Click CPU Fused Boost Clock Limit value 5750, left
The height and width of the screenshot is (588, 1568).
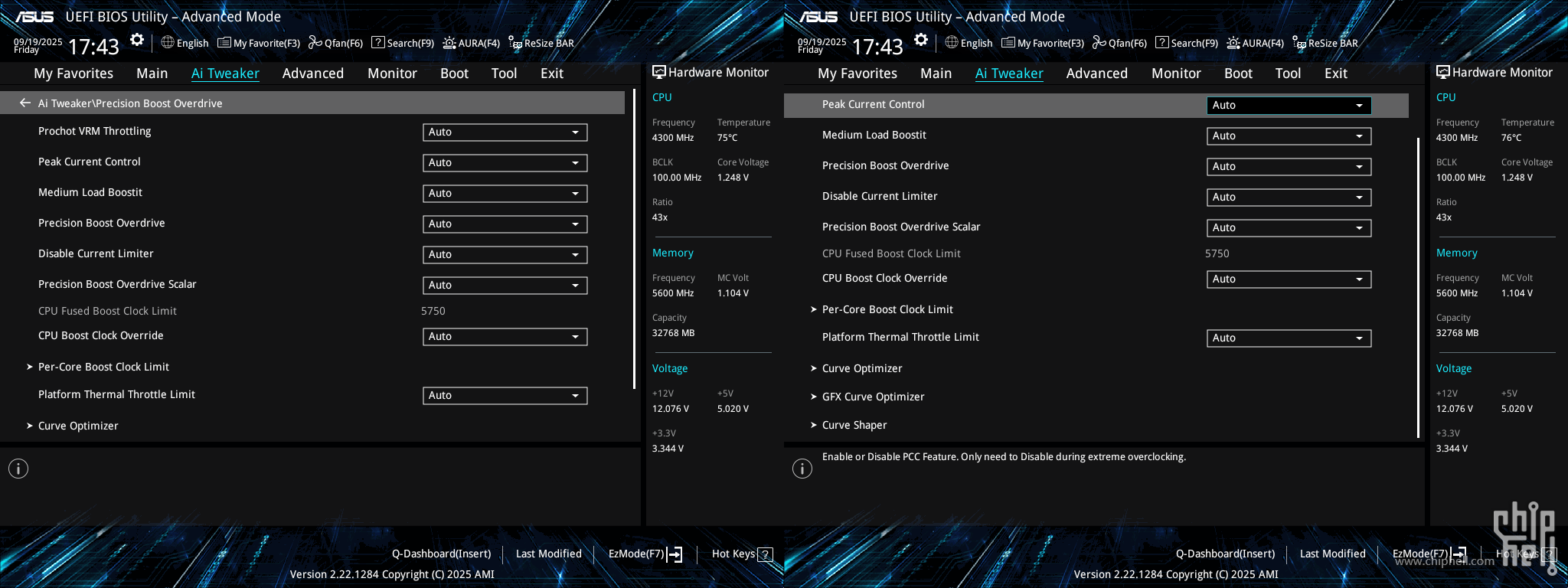[433, 311]
